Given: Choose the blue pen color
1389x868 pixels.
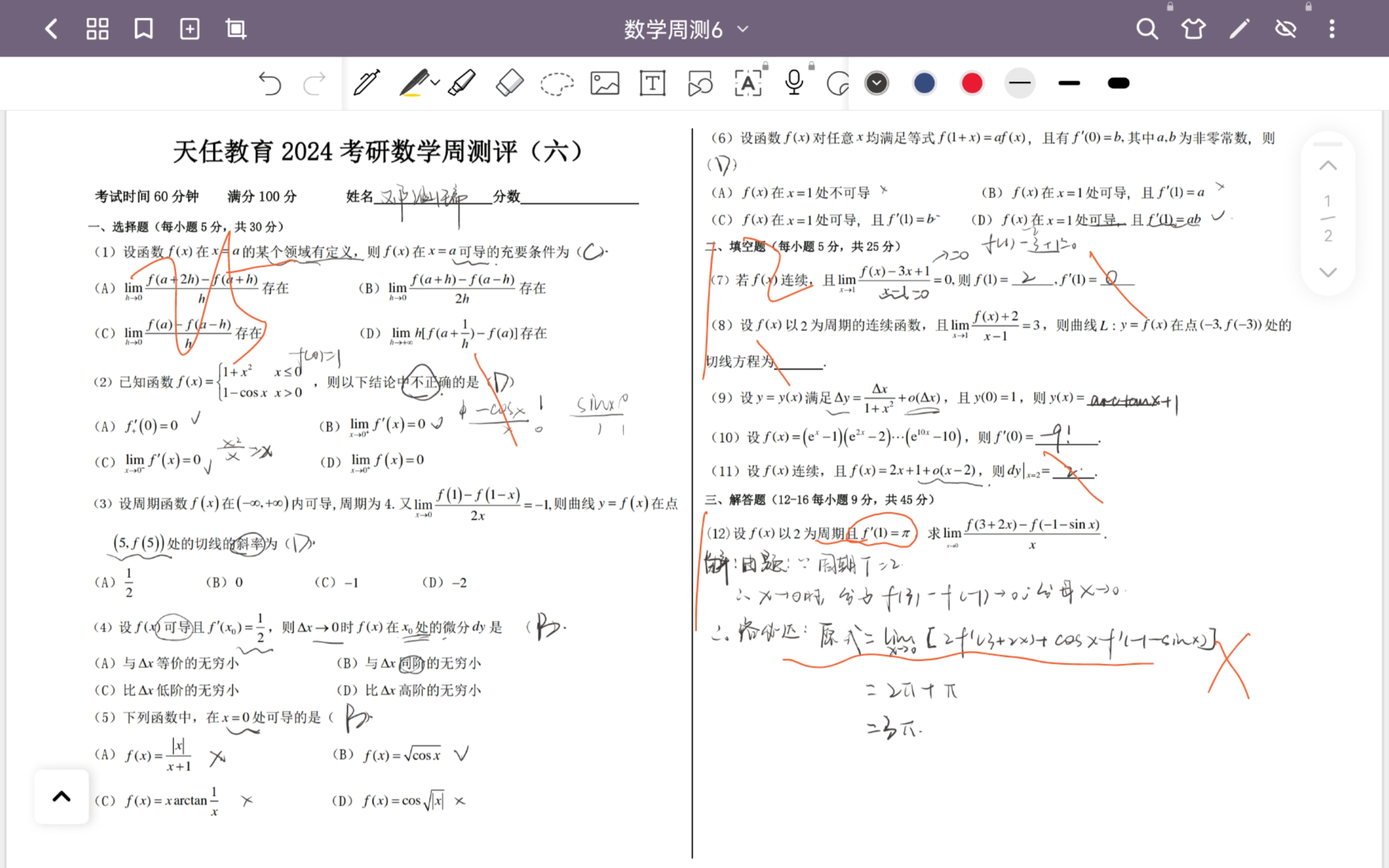Looking at the screenshot, I should pyautogui.click(x=924, y=83).
